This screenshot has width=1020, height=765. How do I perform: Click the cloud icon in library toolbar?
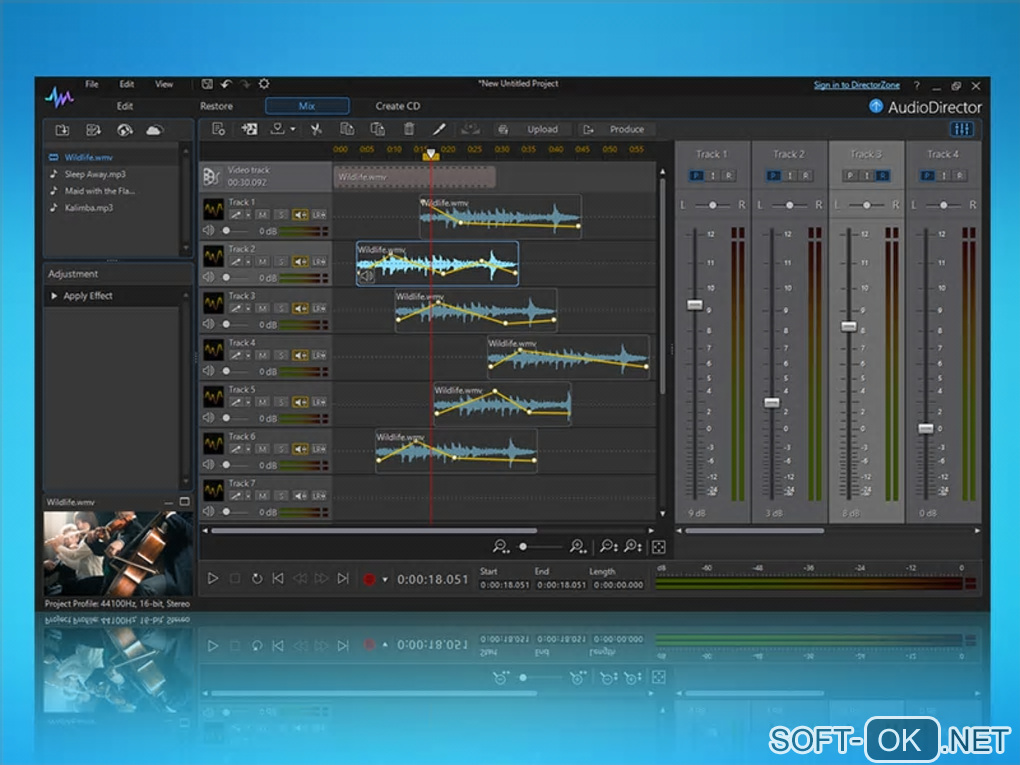[154, 130]
